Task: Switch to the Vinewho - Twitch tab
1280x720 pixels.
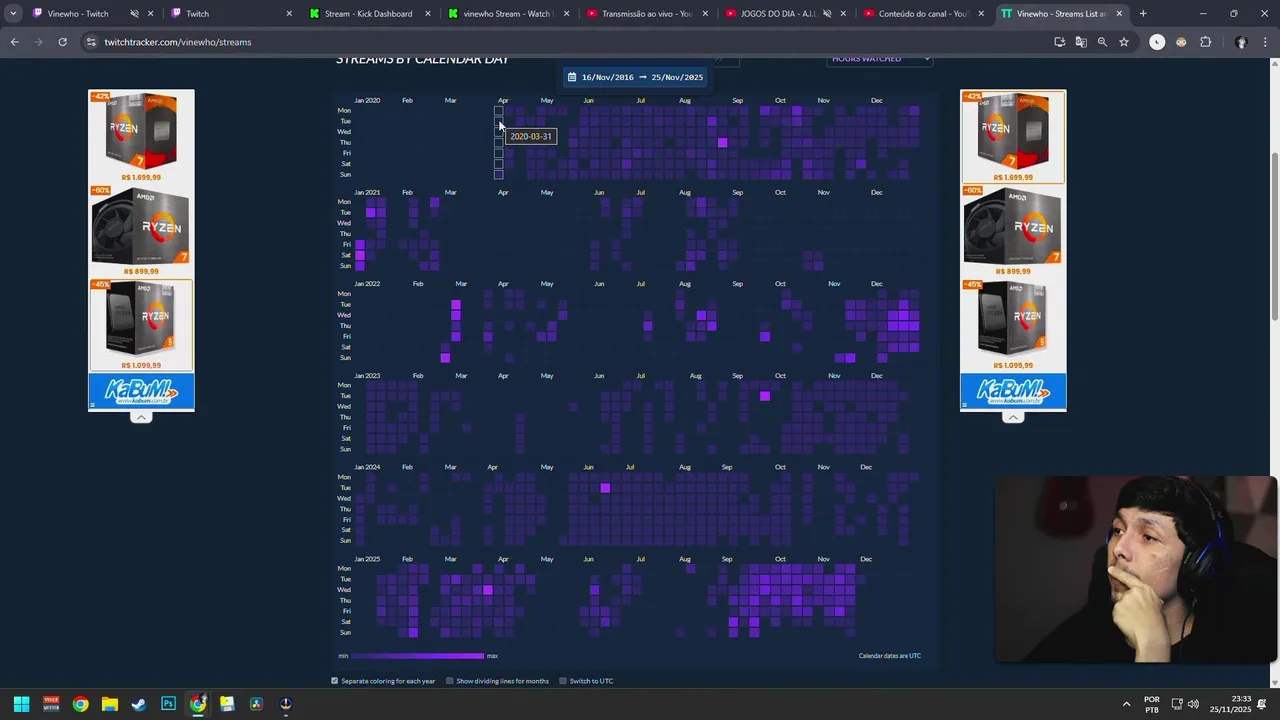Action: coord(78,14)
